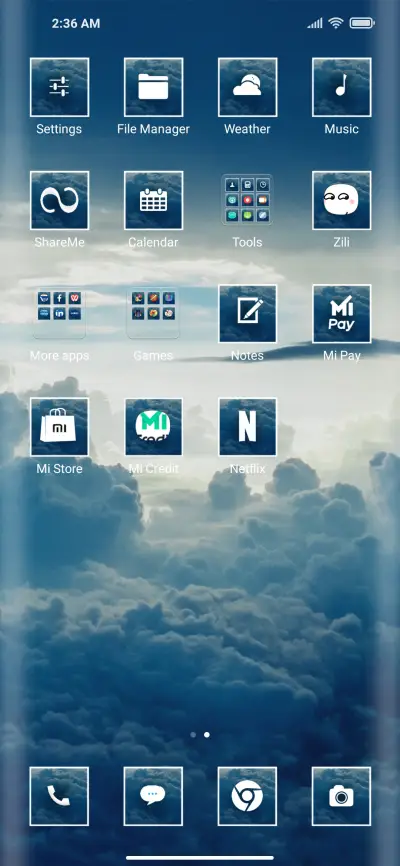Open the Phone dialer in dock
The width and height of the screenshot is (400, 866).
[59, 796]
